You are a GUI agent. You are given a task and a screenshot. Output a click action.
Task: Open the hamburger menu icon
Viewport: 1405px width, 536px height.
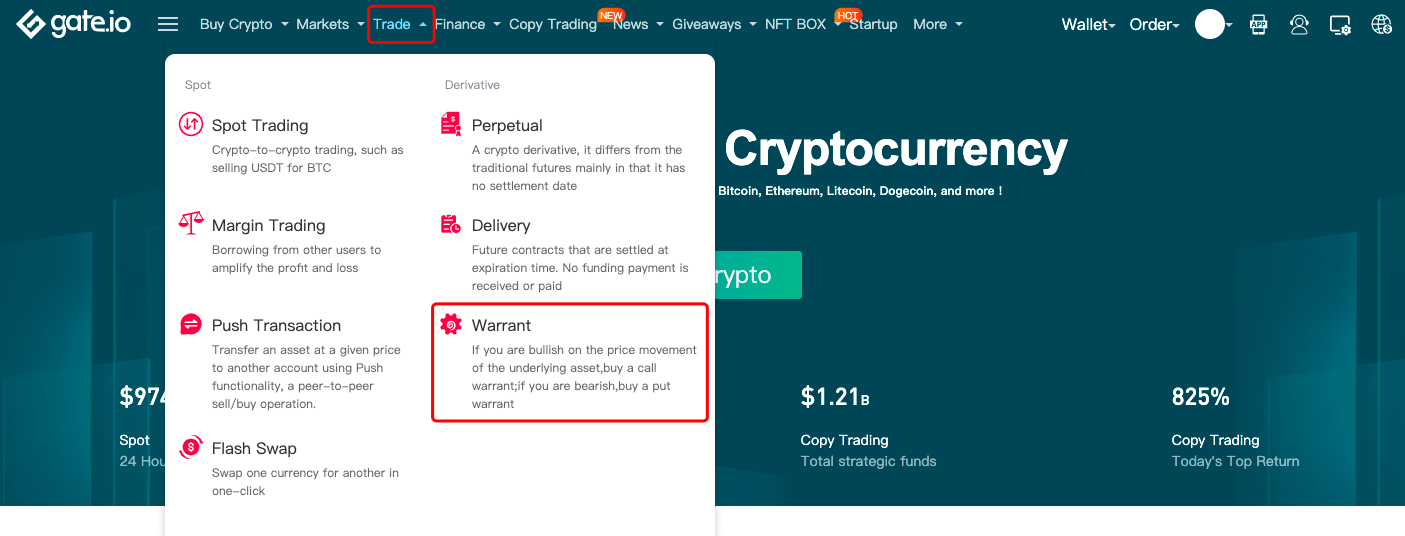pos(168,24)
